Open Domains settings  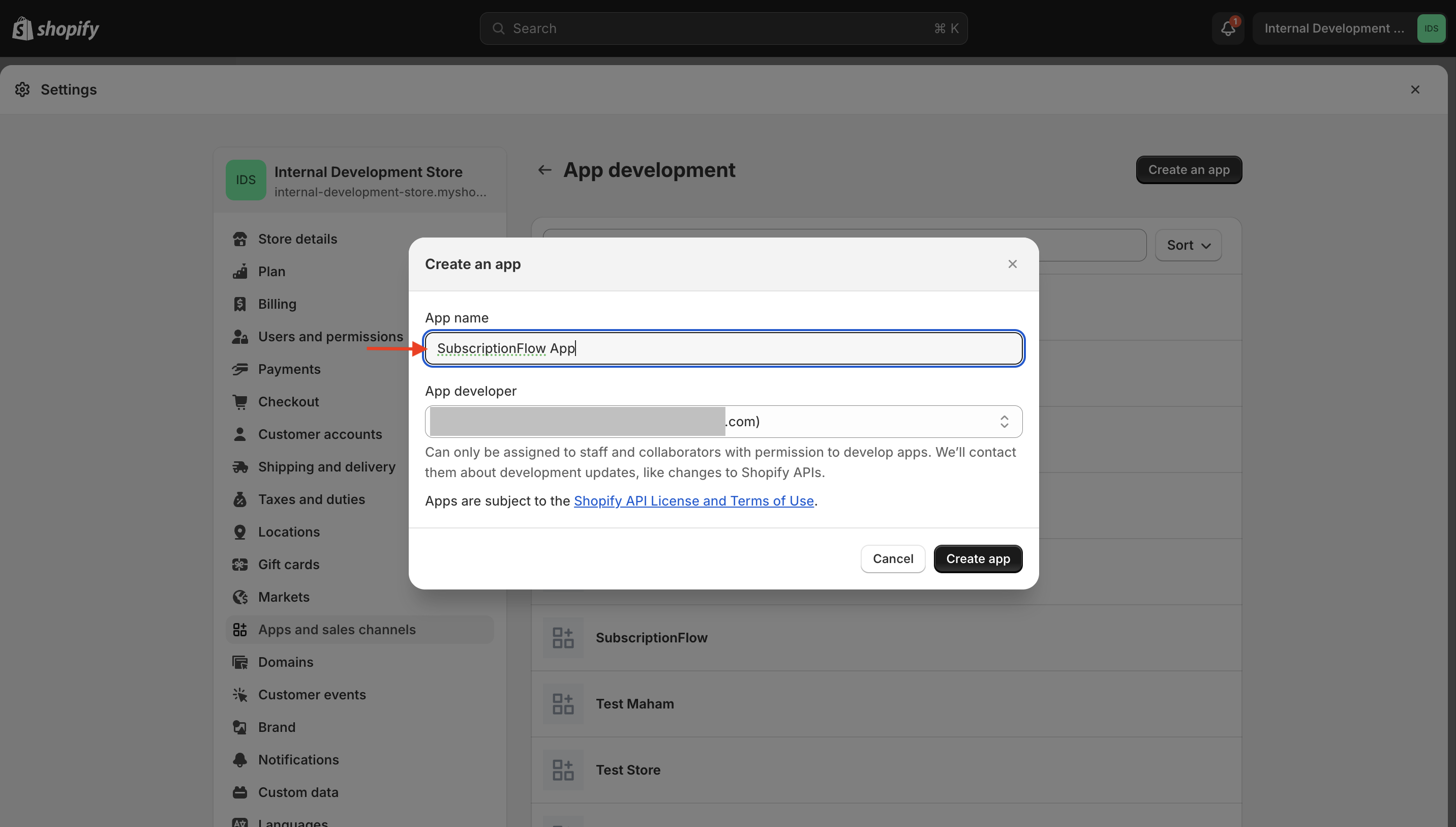click(x=359, y=662)
